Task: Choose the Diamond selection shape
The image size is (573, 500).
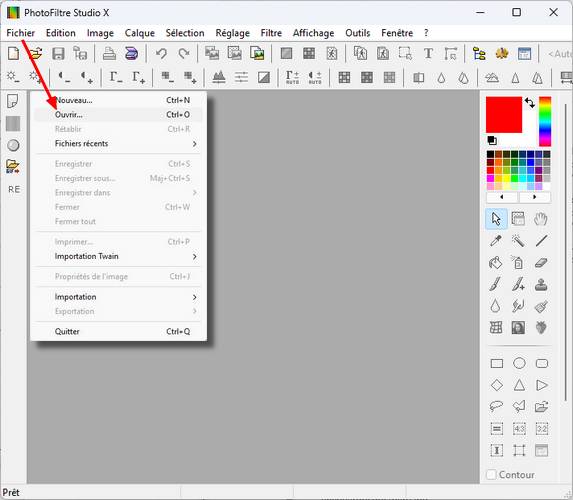Action: click(497, 385)
